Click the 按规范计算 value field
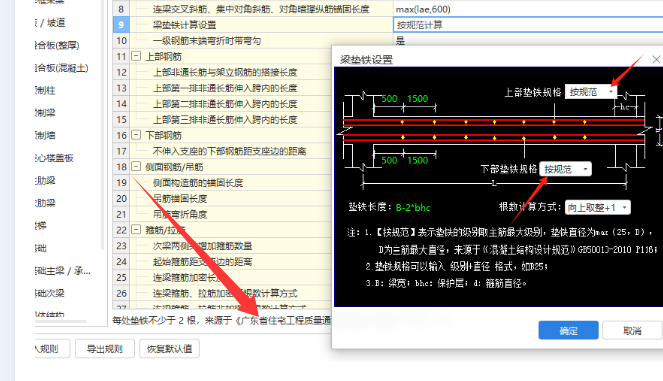 528,25
